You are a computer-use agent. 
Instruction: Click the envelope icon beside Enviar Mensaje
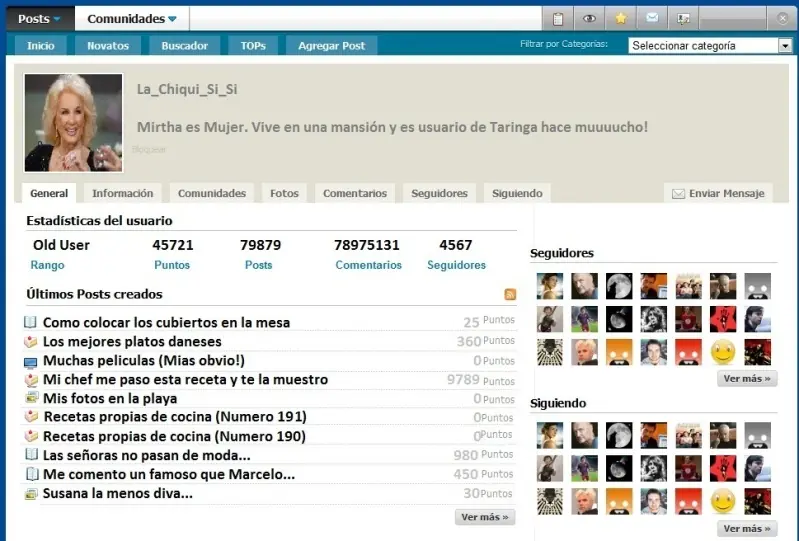[x=678, y=194]
